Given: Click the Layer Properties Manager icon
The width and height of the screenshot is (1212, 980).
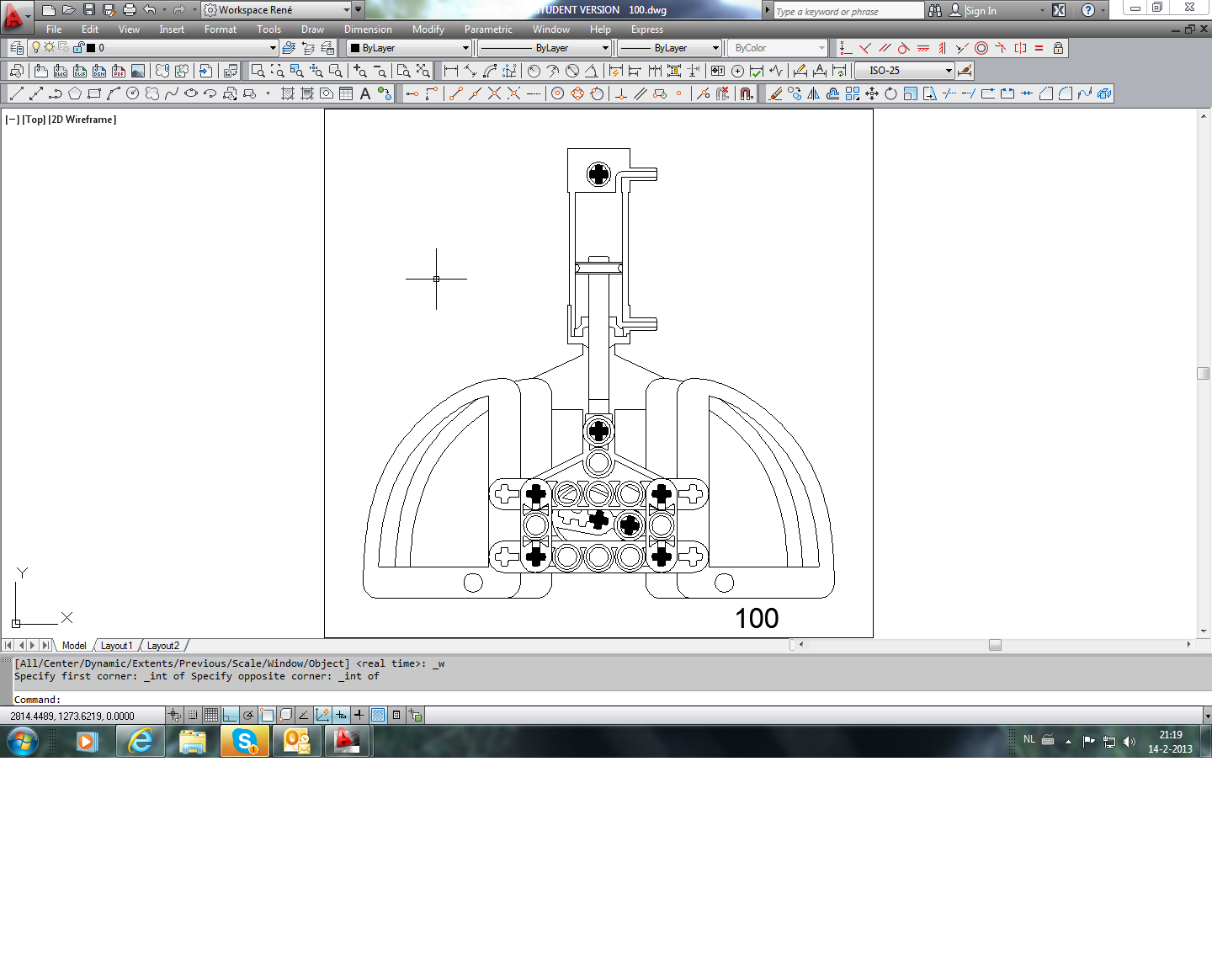Looking at the screenshot, I should pyautogui.click(x=16, y=48).
